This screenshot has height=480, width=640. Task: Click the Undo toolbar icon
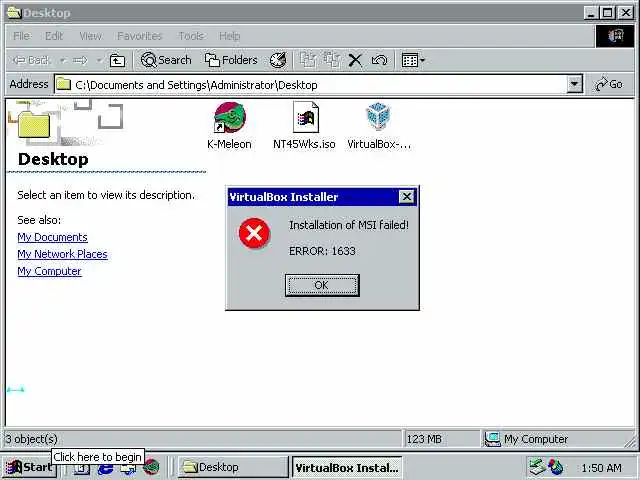click(x=380, y=60)
